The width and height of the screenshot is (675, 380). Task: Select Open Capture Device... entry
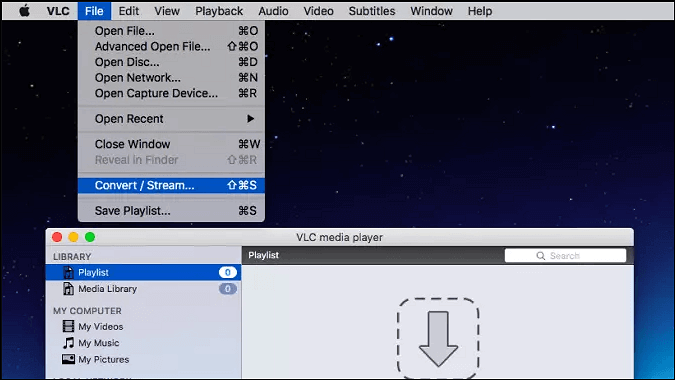(x=171, y=93)
